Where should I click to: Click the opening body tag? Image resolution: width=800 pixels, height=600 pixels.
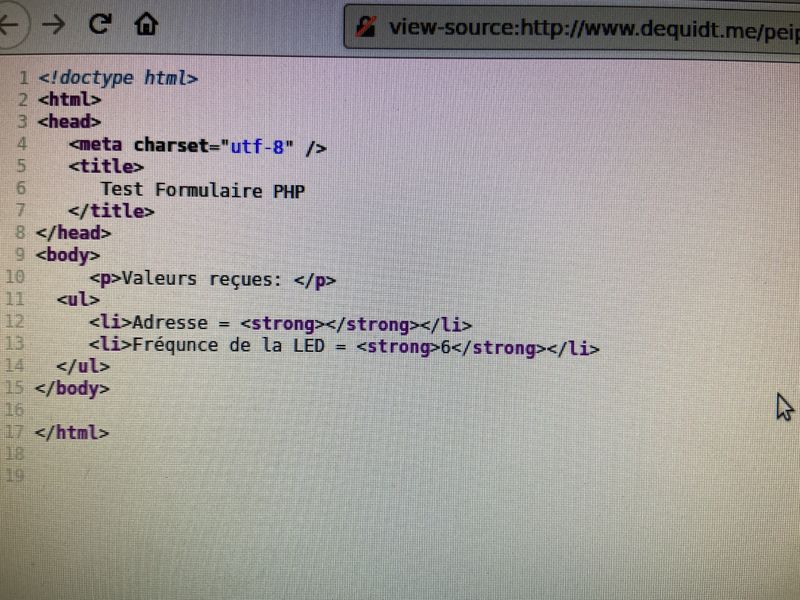pos(67,255)
